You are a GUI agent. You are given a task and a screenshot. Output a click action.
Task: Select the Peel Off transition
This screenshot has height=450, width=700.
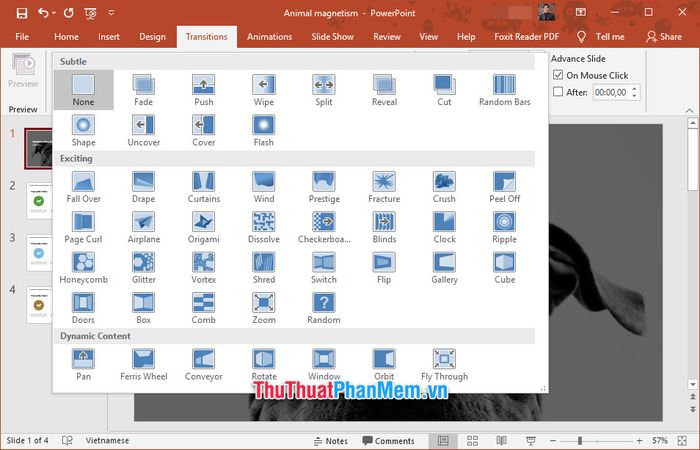pyautogui.click(x=504, y=187)
